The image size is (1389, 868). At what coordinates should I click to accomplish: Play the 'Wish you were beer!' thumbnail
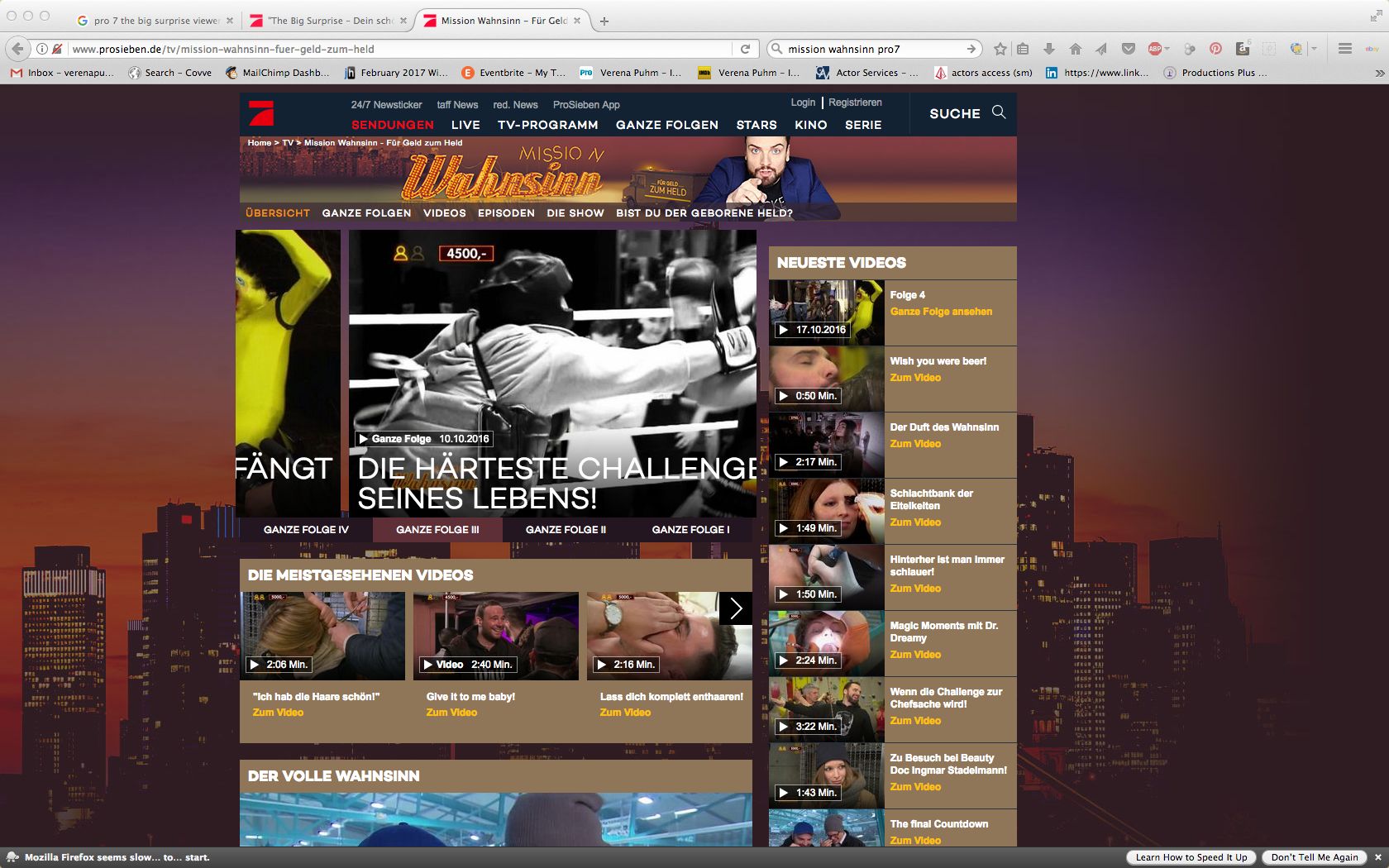pyautogui.click(x=827, y=379)
